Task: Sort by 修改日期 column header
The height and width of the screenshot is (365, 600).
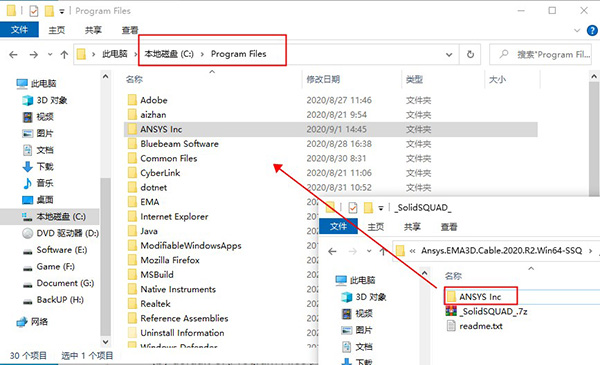Action: 323,79
